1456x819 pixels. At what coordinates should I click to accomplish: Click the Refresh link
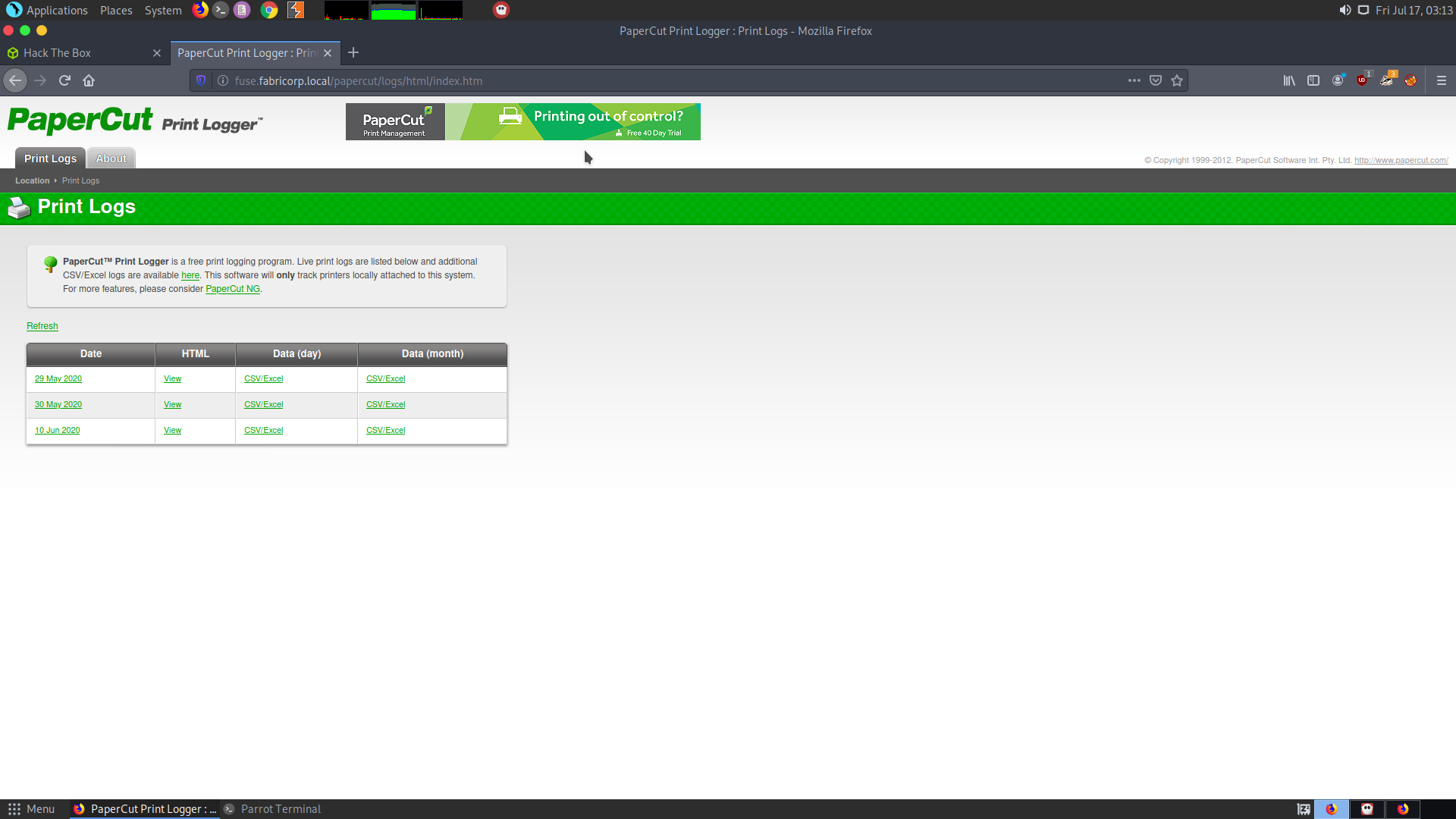pos(42,326)
